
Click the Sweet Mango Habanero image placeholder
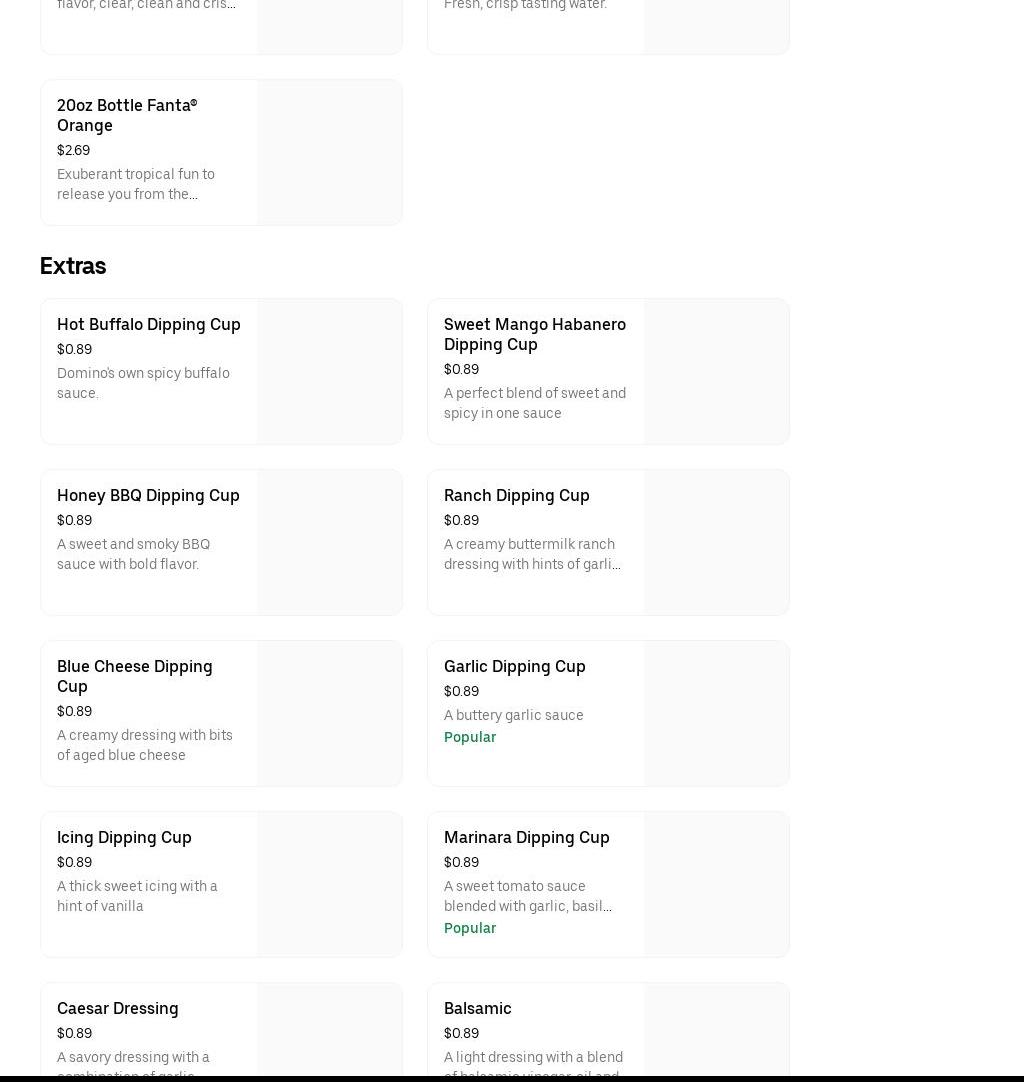tap(716, 371)
